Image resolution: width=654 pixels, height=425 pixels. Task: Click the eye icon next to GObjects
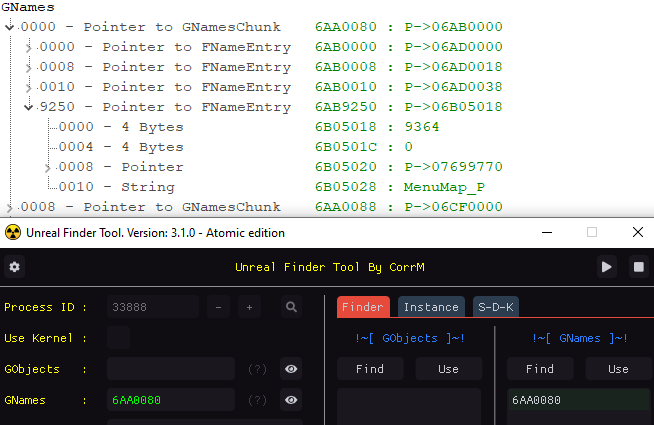click(291, 369)
